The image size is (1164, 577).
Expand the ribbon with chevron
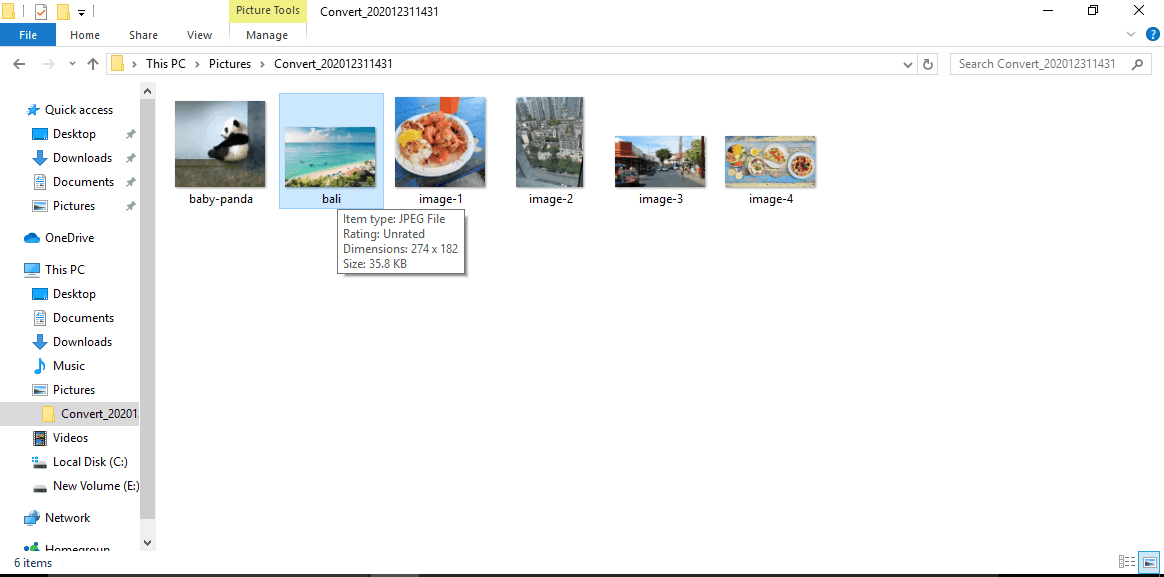tap(1131, 34)
